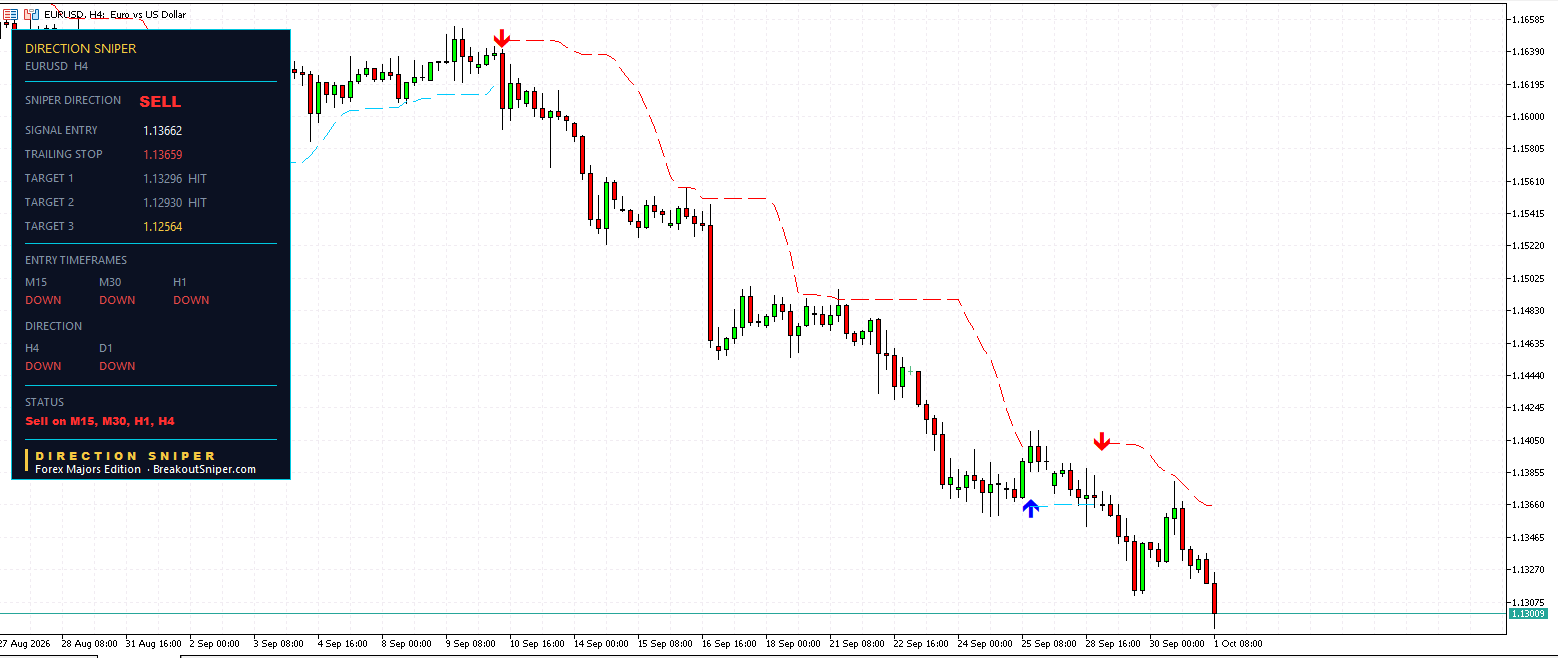Click the DOWN status under H4
The width and height of the screenshot is (1558, 658).
point(43,366)
